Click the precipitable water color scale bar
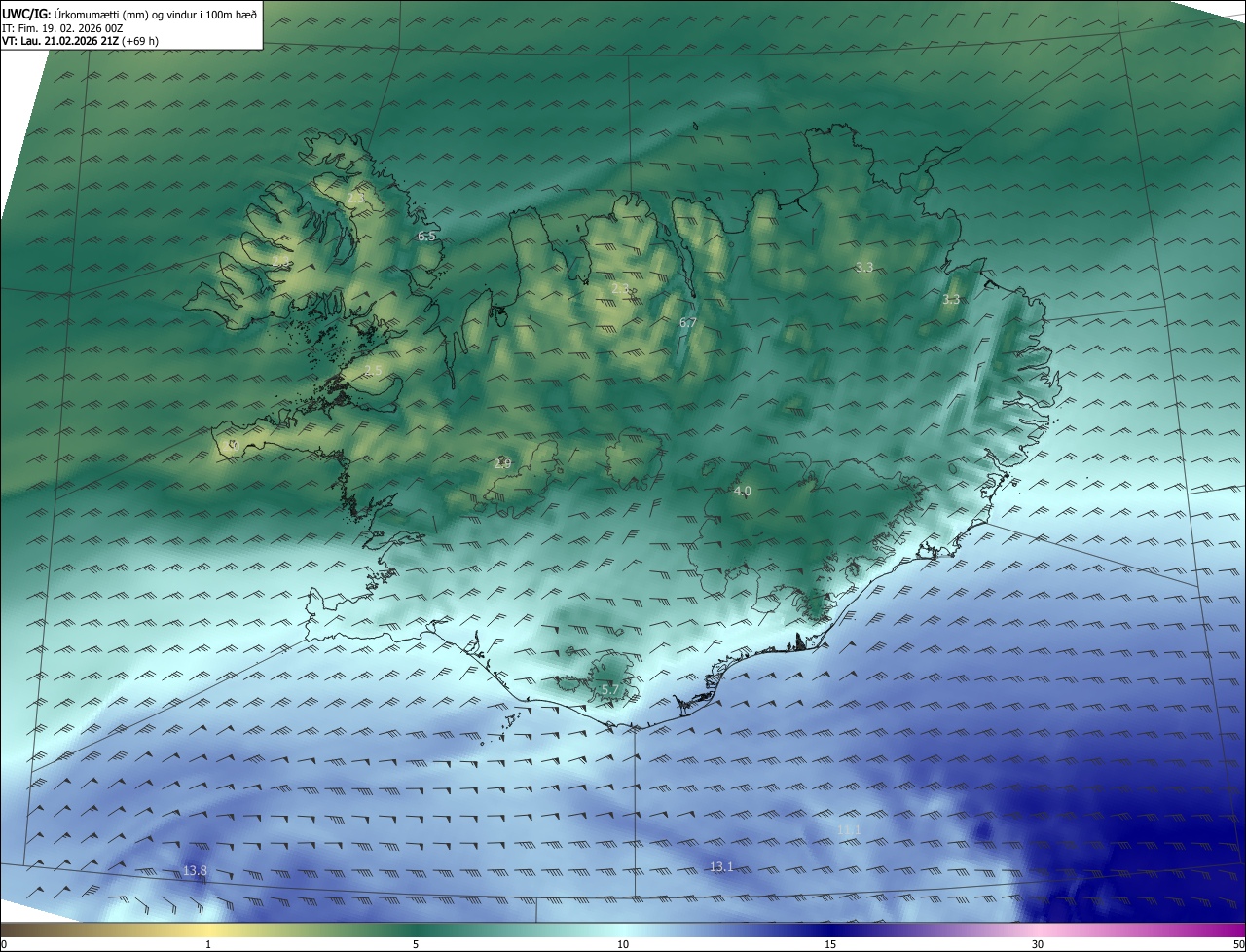The height and width of the screenshot is (952, 1246). (x=623, y=930)
